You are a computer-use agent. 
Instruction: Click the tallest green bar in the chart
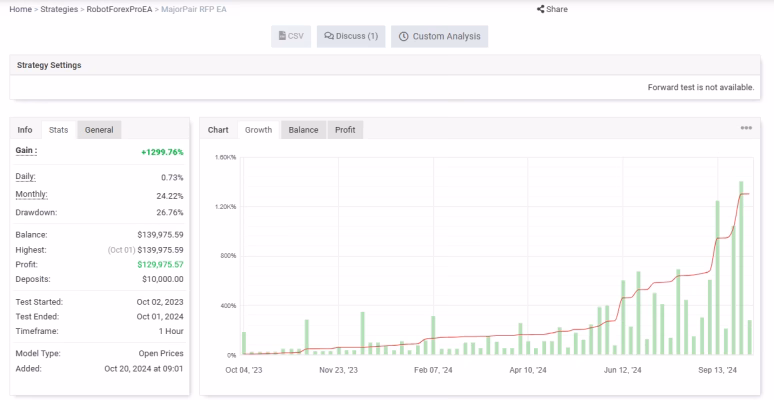click(x=741, y=268)
